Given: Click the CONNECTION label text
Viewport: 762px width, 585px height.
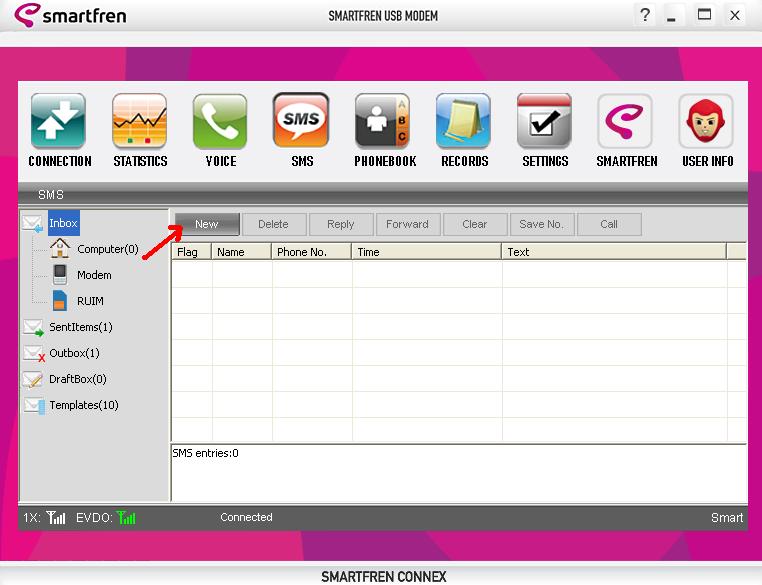Looking at the screenshot, I should (60, 161).
